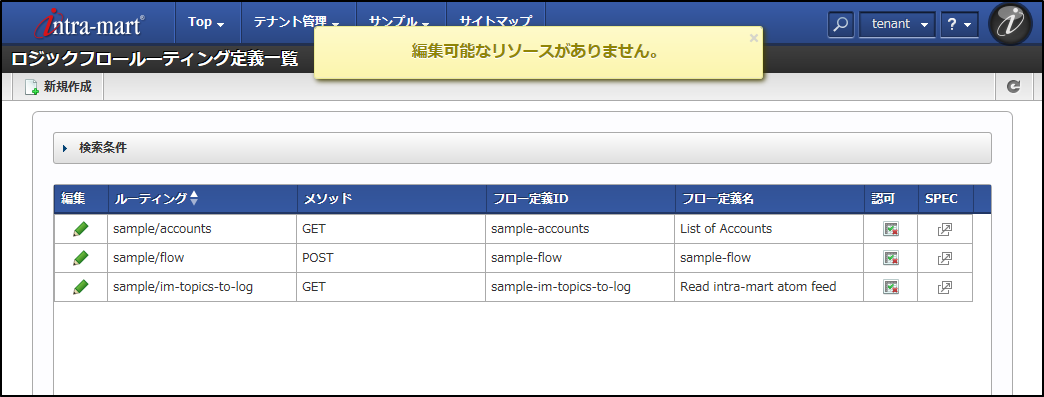The image size is (1044, 397).
Task: Open the help question-mark dropdown
Action: pyautogui.click(x=959, y=24)
